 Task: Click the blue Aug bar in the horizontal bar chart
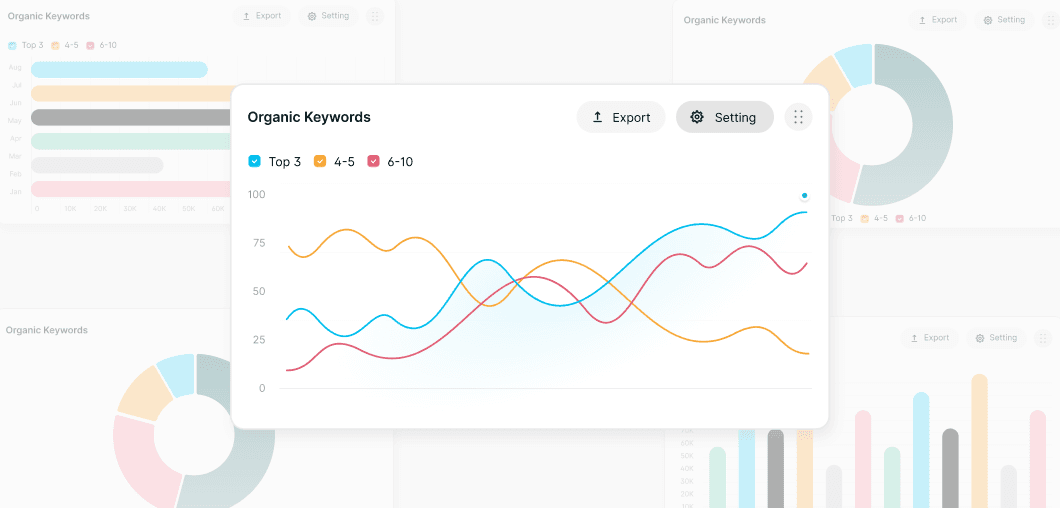[118, 69]
